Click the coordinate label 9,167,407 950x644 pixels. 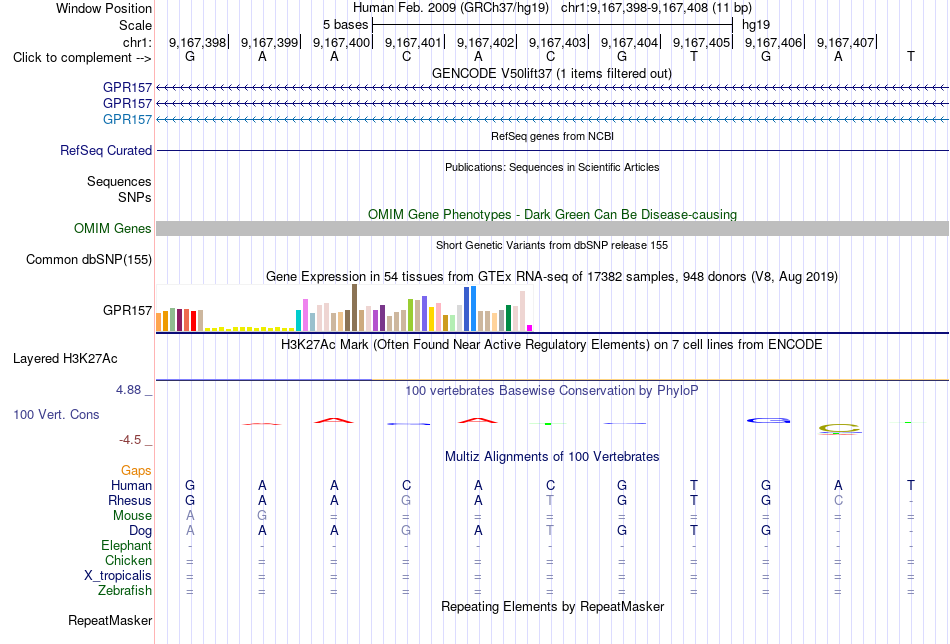tap(845, 42)
